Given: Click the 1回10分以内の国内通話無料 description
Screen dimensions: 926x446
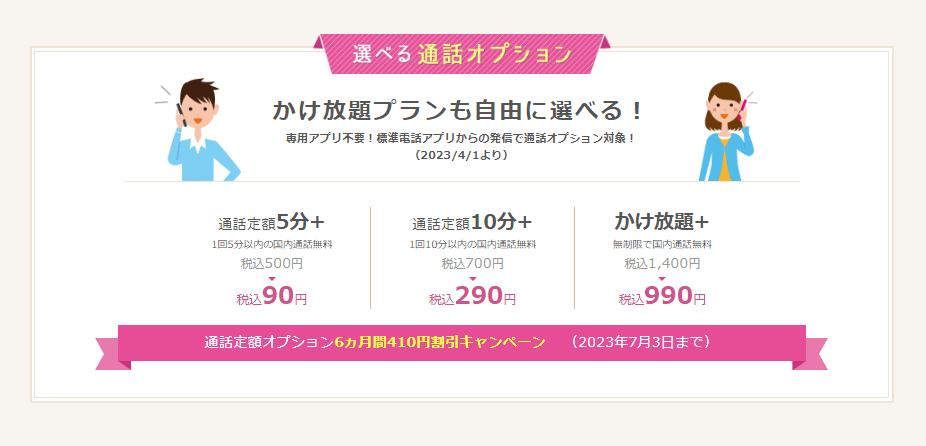Looking at the screenshot, I should (x=472, y=244).
